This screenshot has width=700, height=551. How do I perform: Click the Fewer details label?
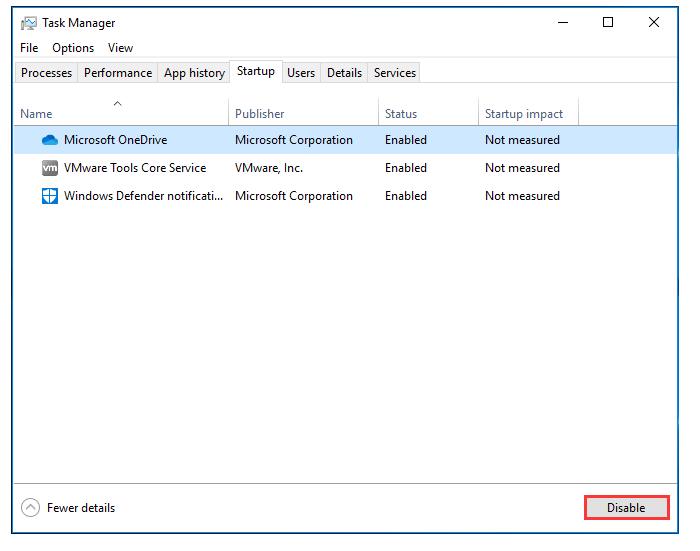click(81, 508)
